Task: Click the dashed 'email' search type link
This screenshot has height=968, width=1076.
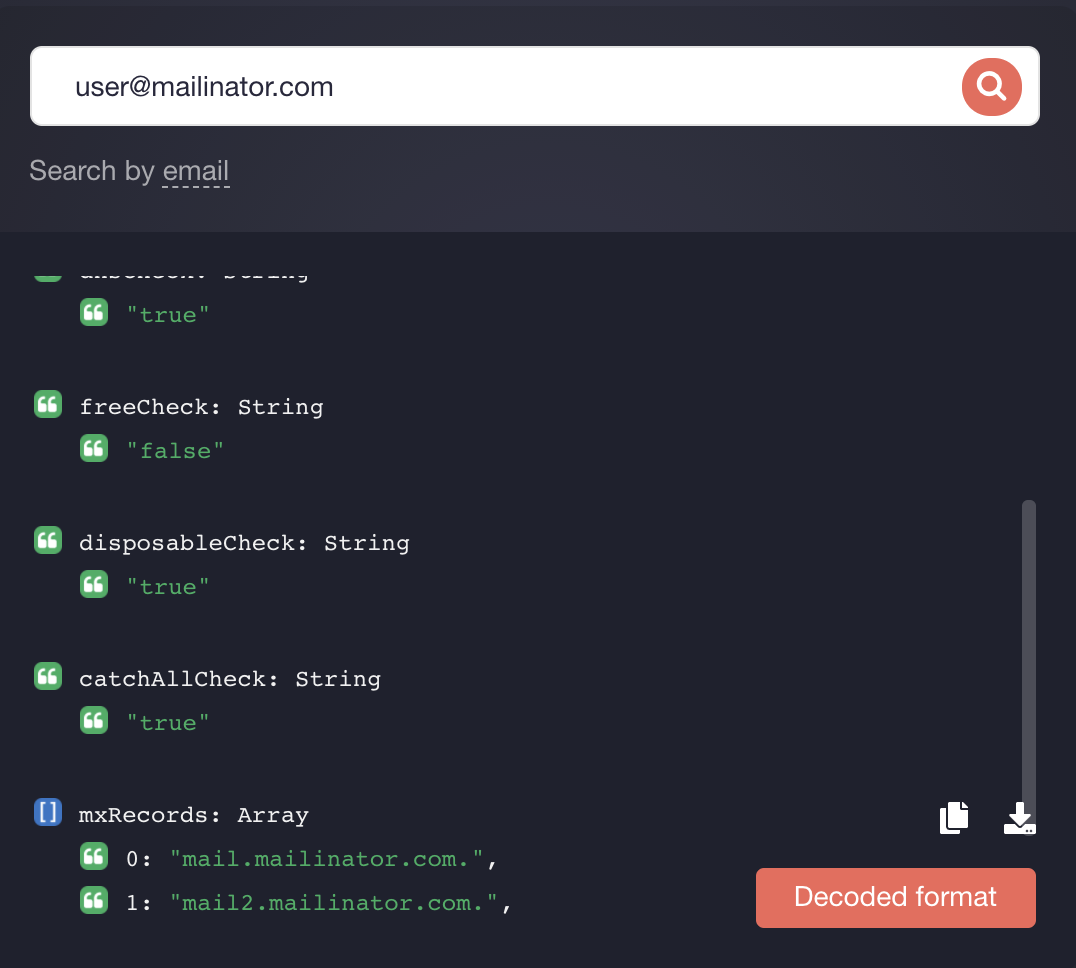Action: point(196,172)
